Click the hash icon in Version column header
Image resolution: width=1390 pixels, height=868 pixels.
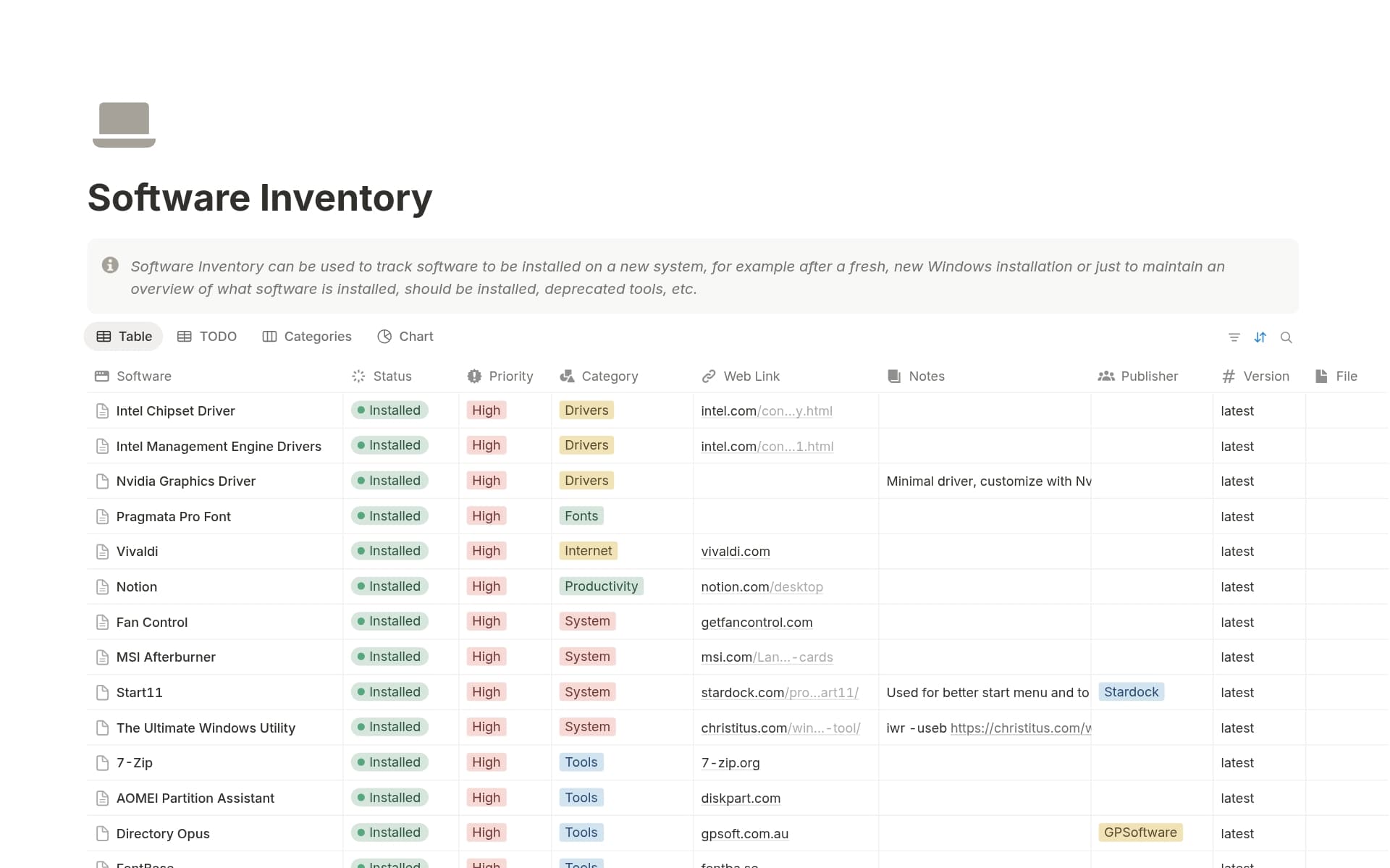(x=1229, y=376)
